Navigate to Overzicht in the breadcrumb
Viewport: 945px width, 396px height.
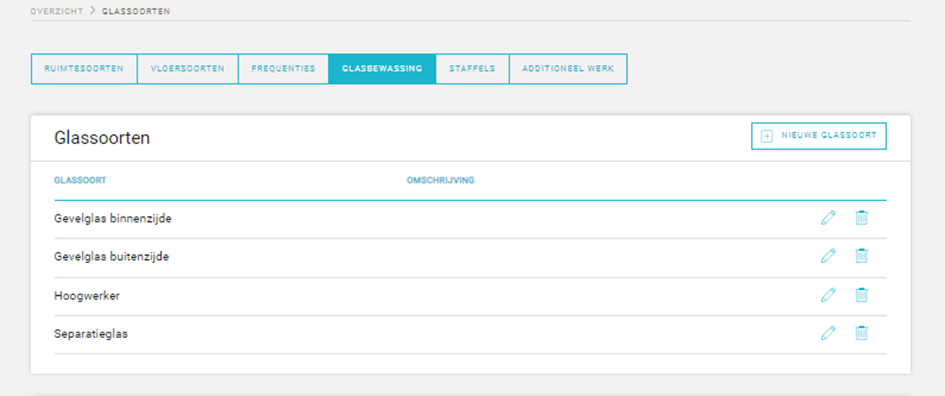pos(57,11)
